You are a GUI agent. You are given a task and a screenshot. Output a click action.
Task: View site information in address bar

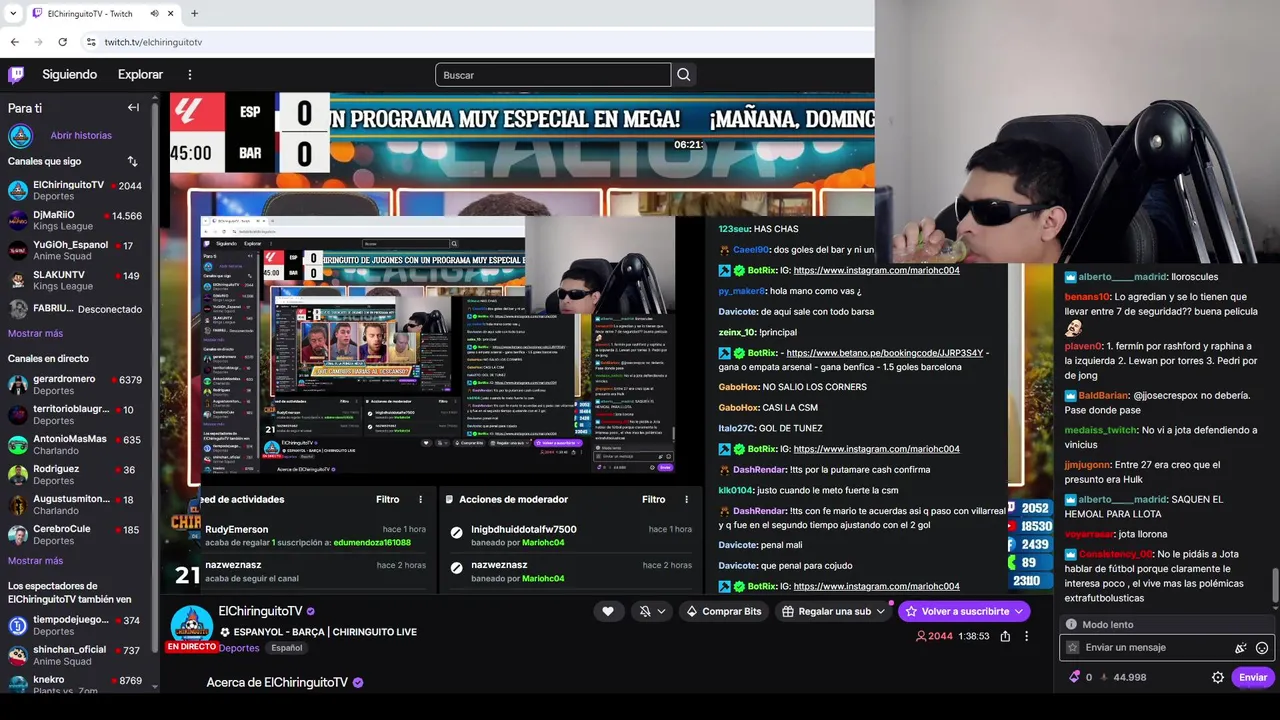91,42
